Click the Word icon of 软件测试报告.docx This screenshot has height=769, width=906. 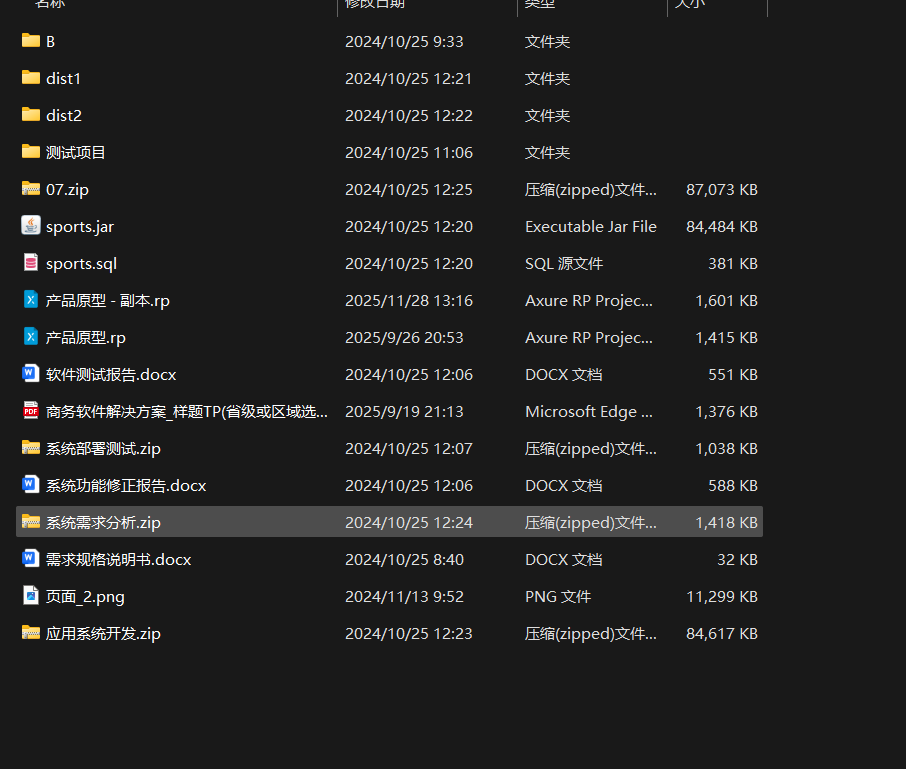click(31, 374)
